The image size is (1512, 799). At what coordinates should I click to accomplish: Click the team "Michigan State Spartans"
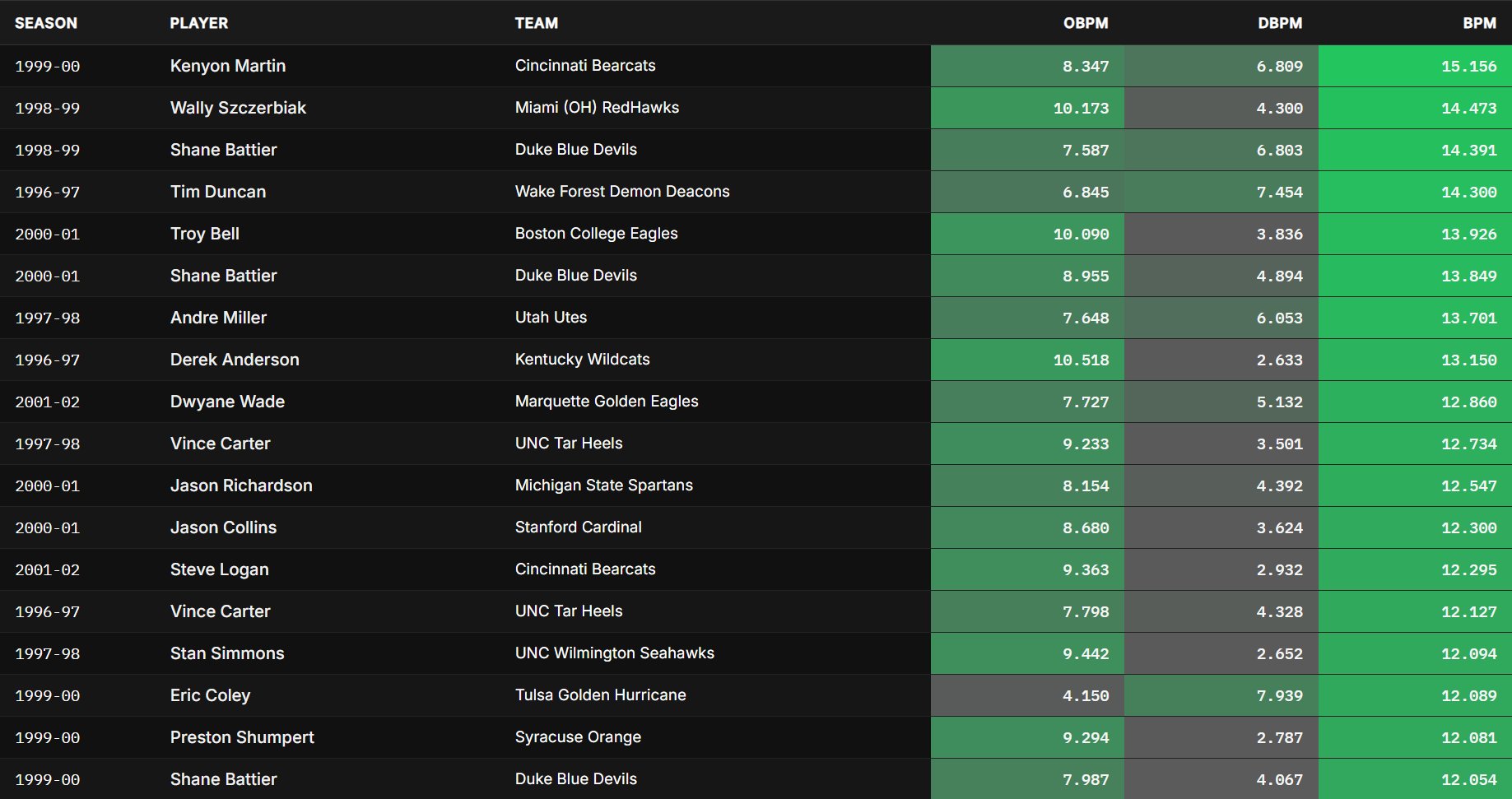tap(604, 485)
